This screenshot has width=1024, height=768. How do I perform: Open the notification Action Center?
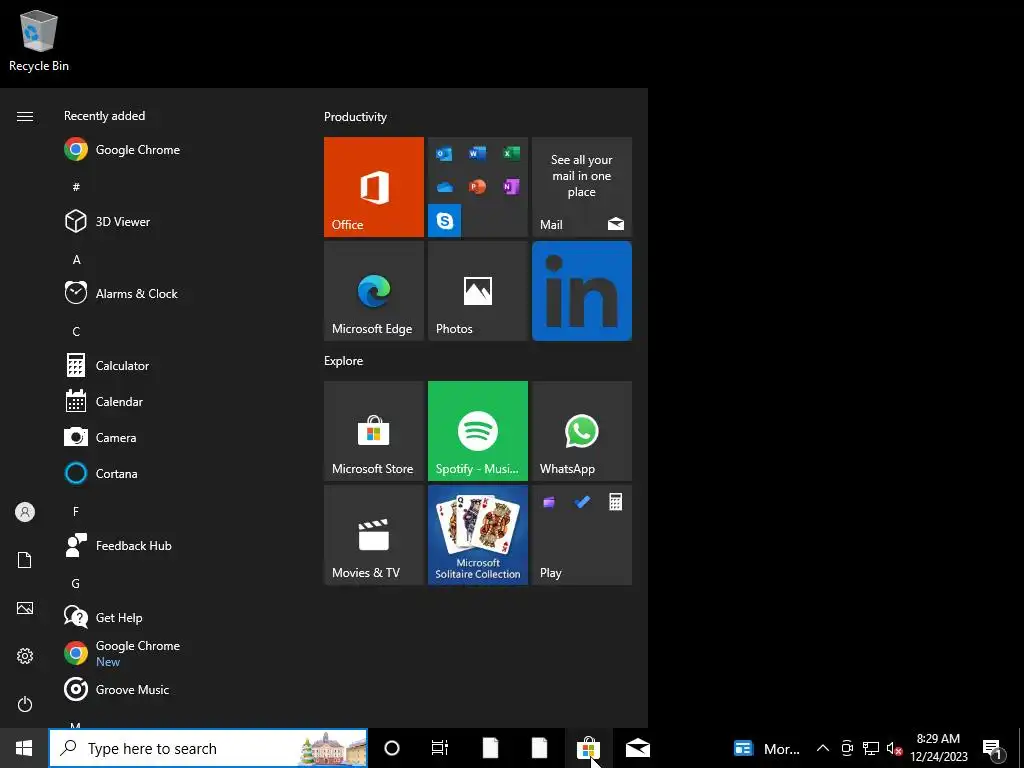click(993, 749)
